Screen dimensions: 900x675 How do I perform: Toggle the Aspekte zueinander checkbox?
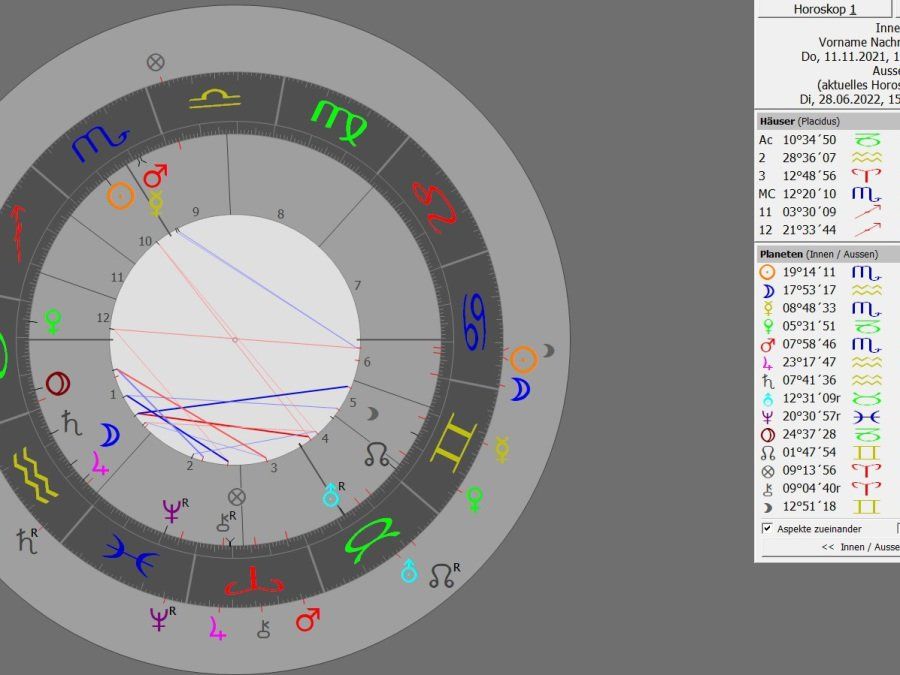(767, 528)
